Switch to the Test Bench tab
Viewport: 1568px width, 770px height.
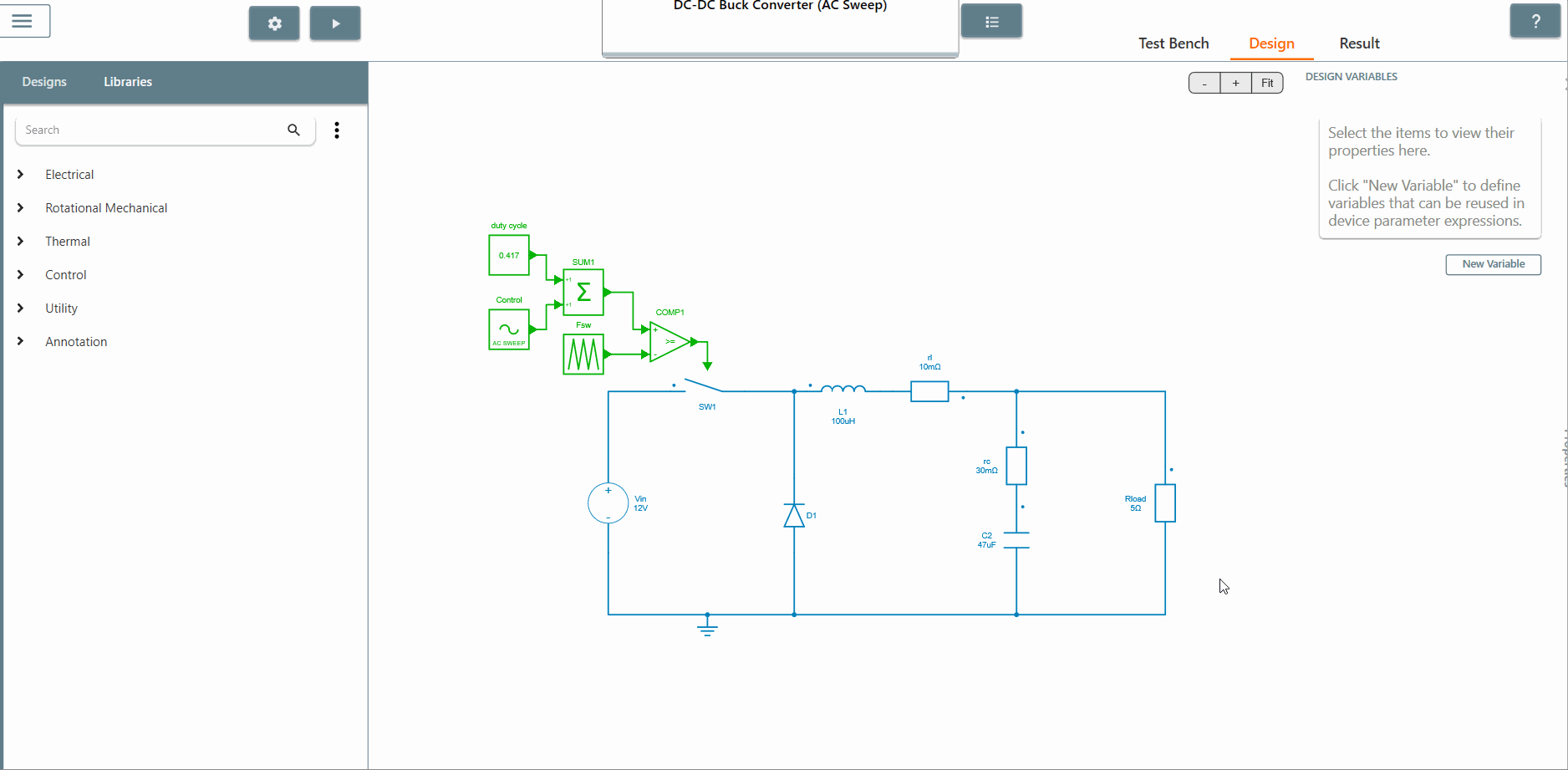point(1173,43)
